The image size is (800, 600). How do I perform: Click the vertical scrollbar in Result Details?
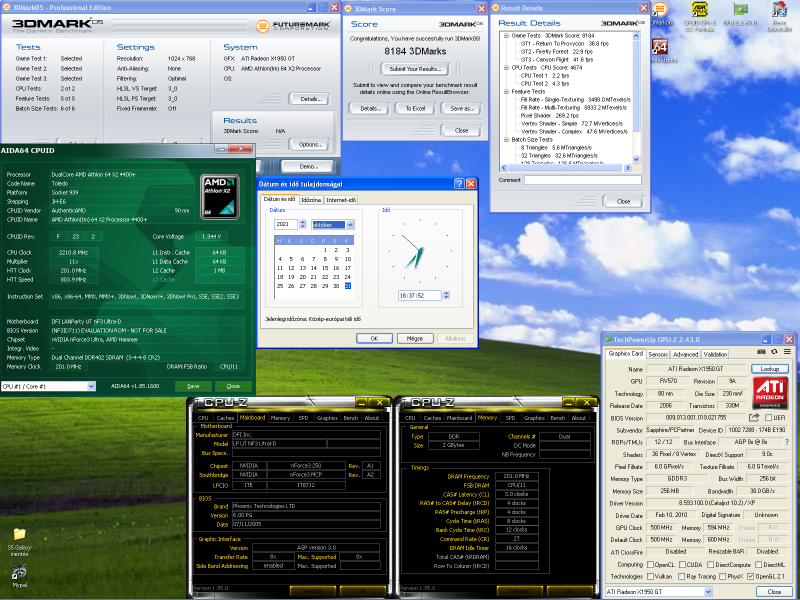pos(636,97)
